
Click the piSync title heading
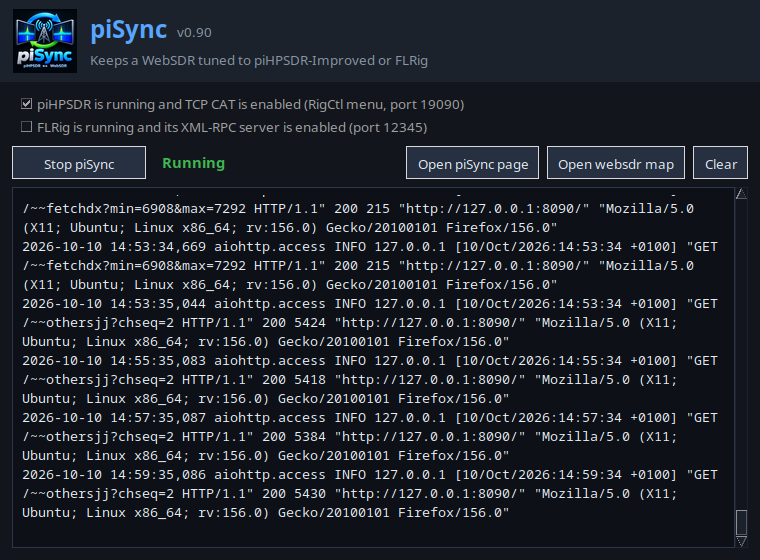(128, 30)
